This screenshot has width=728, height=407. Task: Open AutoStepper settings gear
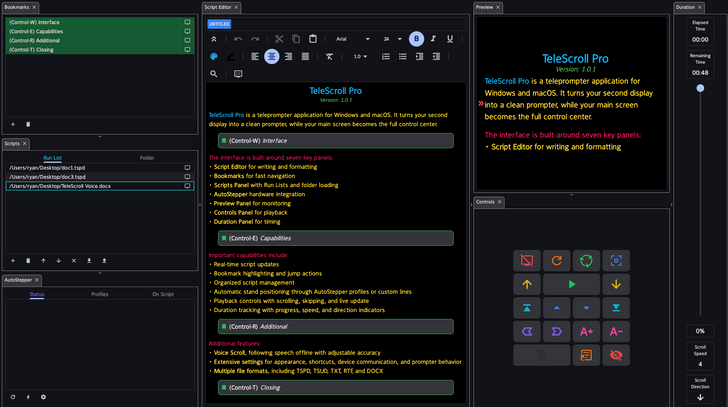point(43,397)
